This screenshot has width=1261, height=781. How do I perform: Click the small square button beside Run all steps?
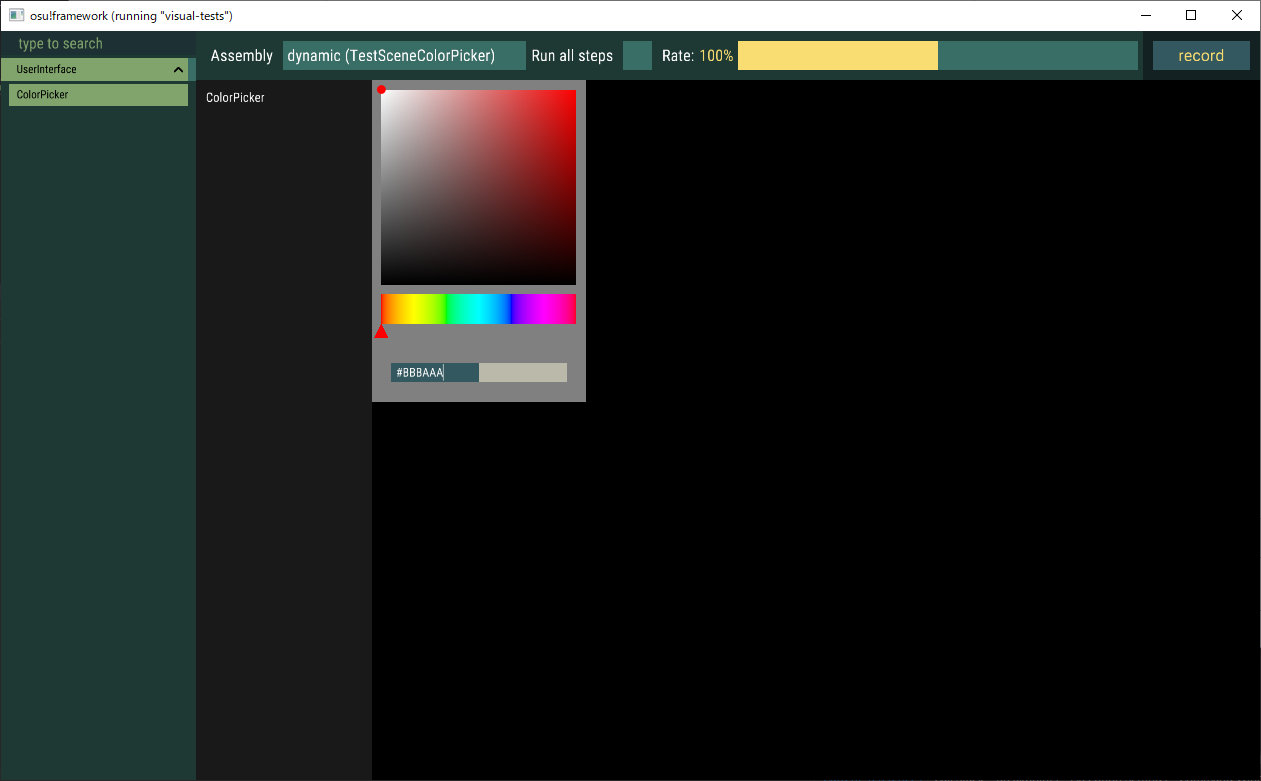637,55
